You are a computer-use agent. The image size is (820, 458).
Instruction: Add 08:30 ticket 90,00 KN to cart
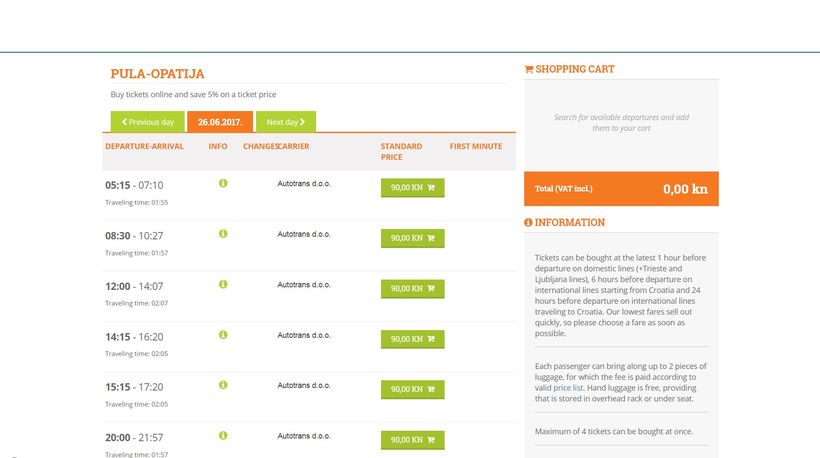click(412, 238)
